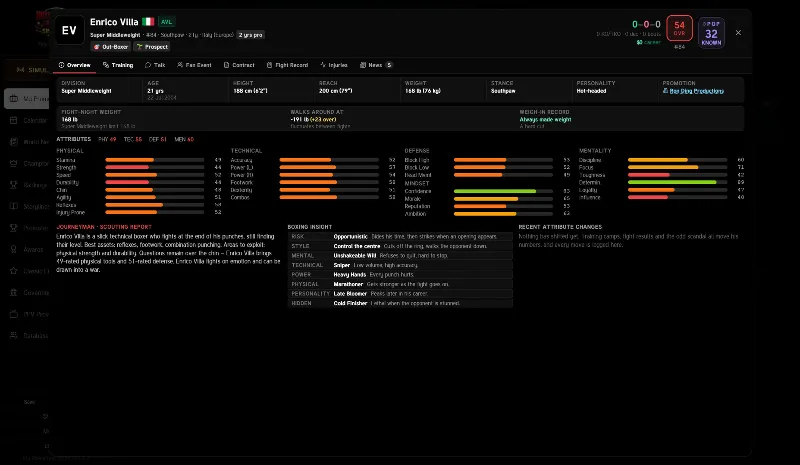Click Storylines book icon in background sidebar
This screenshot has width=800, height=465.
14,206
